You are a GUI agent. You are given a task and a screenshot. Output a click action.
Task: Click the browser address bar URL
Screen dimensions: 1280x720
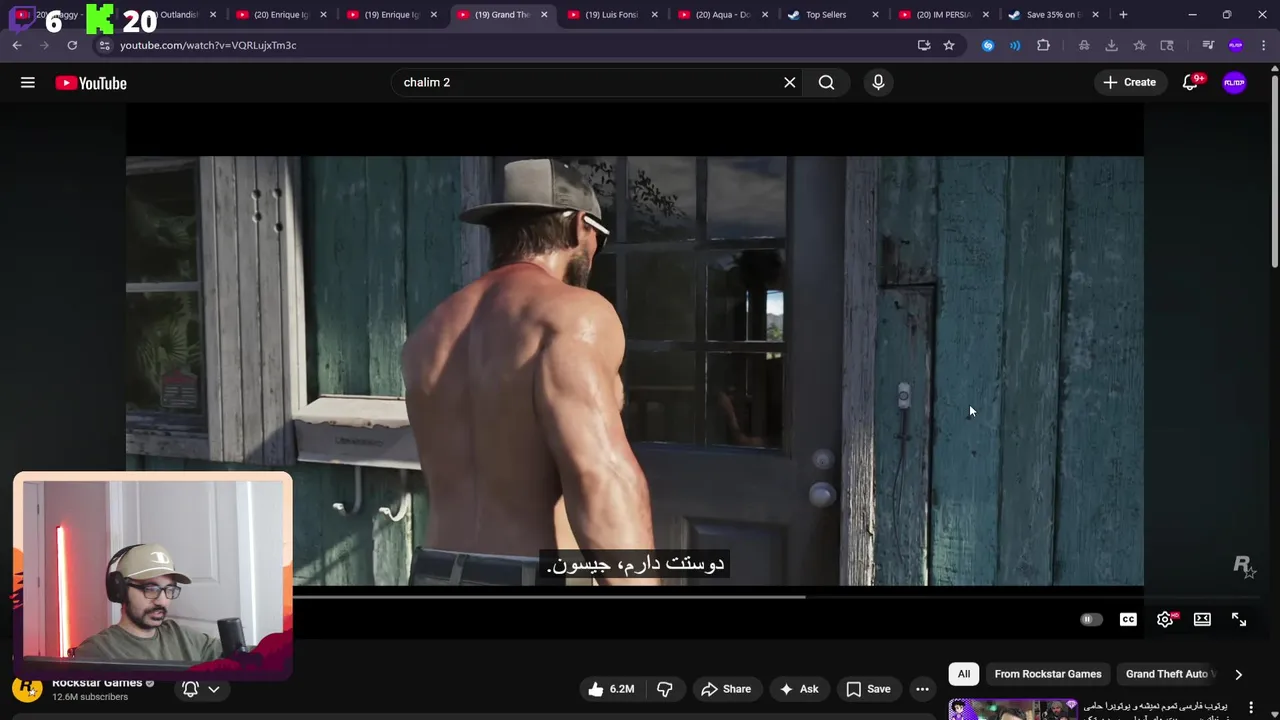pyautogui.click(x=208, y=45)
